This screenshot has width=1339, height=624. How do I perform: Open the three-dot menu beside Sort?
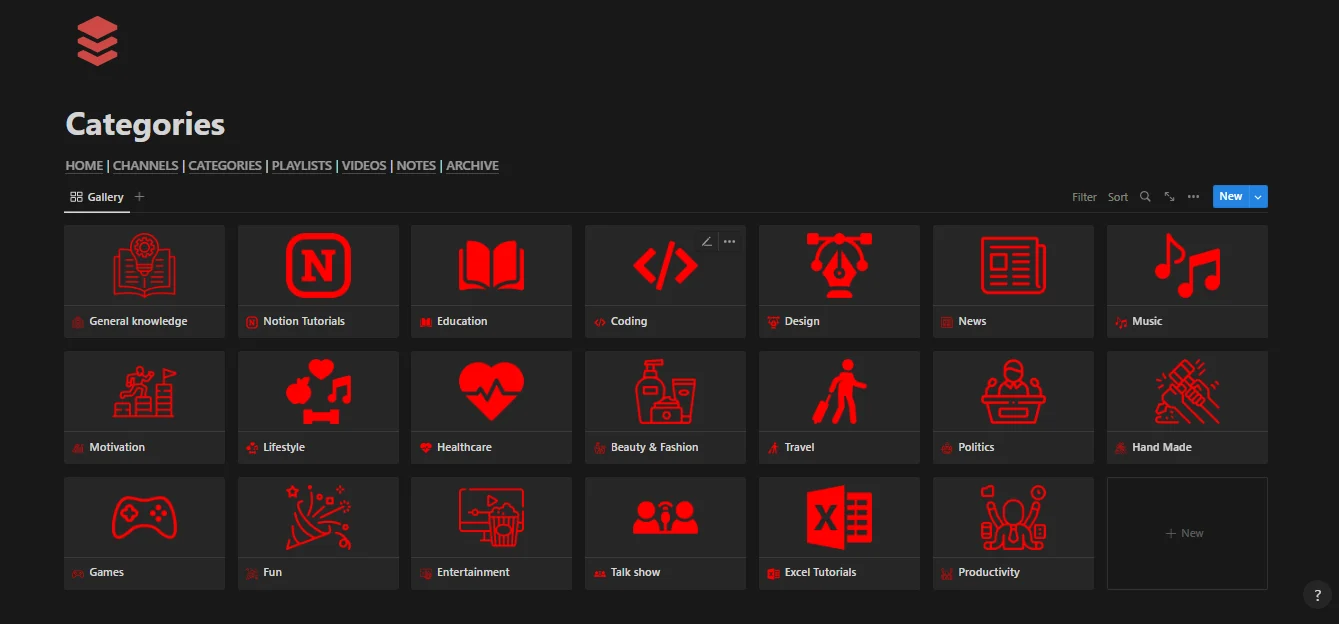(x=1193, y=197)
